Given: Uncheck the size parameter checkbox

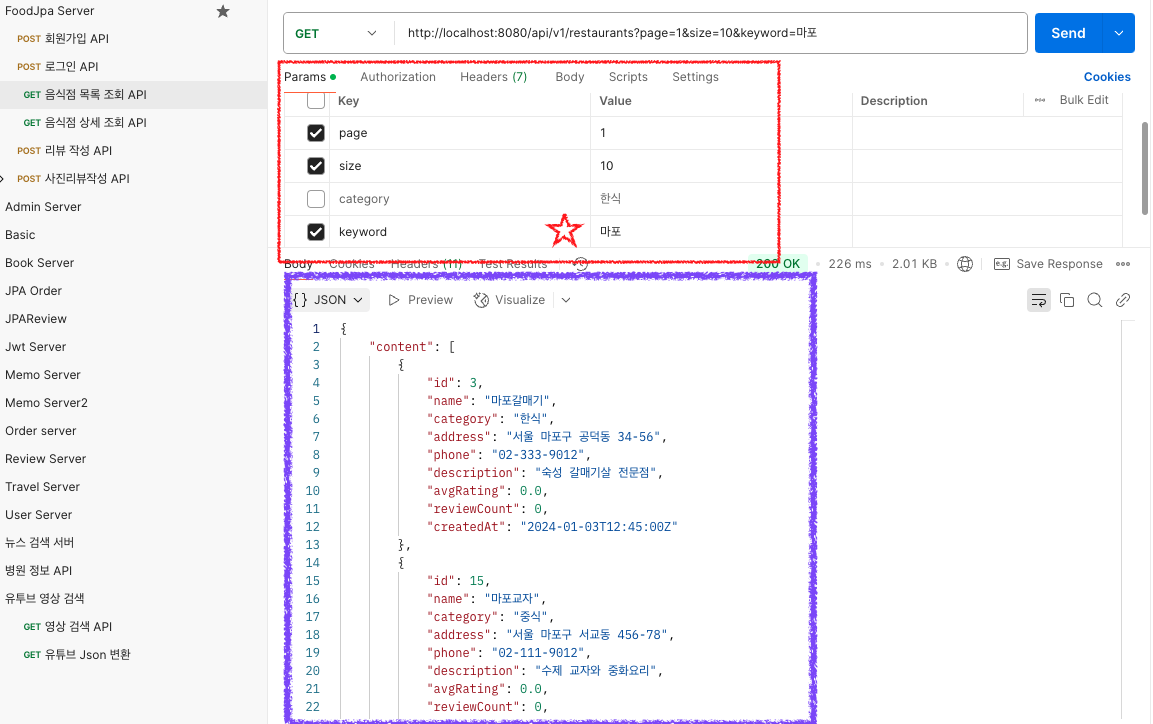Looking at the screenshot, I should [315, 166].
